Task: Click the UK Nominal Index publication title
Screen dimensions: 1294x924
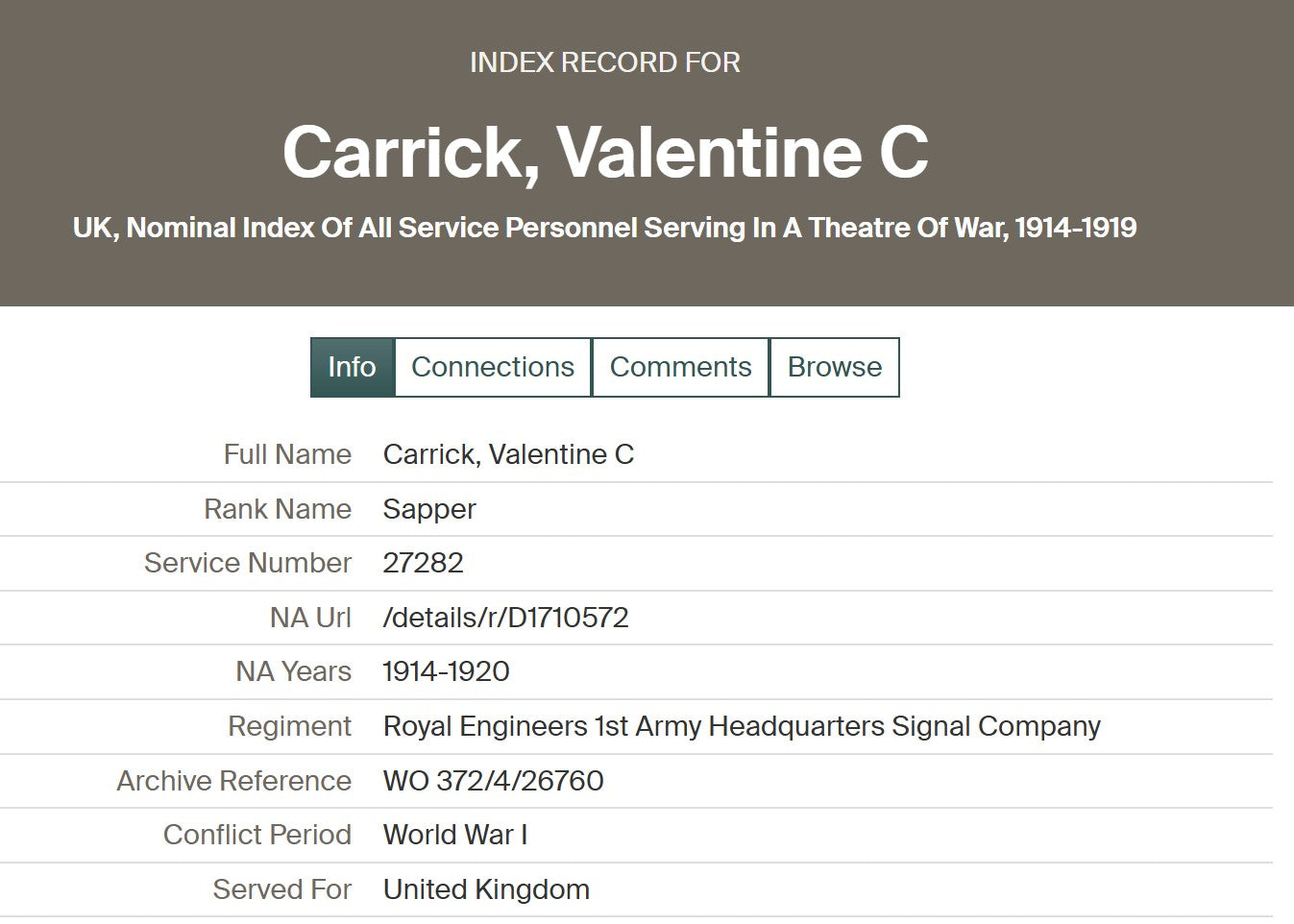Action: 605,228
